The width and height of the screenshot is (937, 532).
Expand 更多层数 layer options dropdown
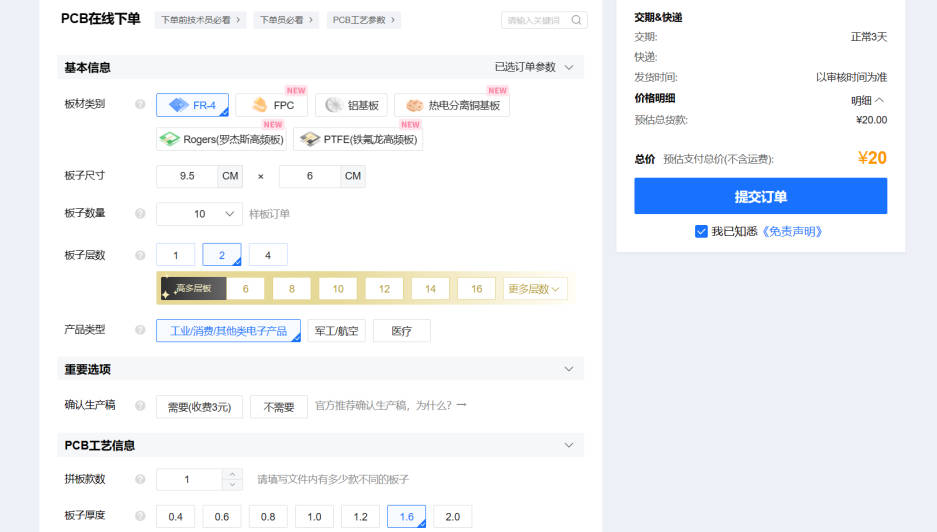tap(535, 289)
